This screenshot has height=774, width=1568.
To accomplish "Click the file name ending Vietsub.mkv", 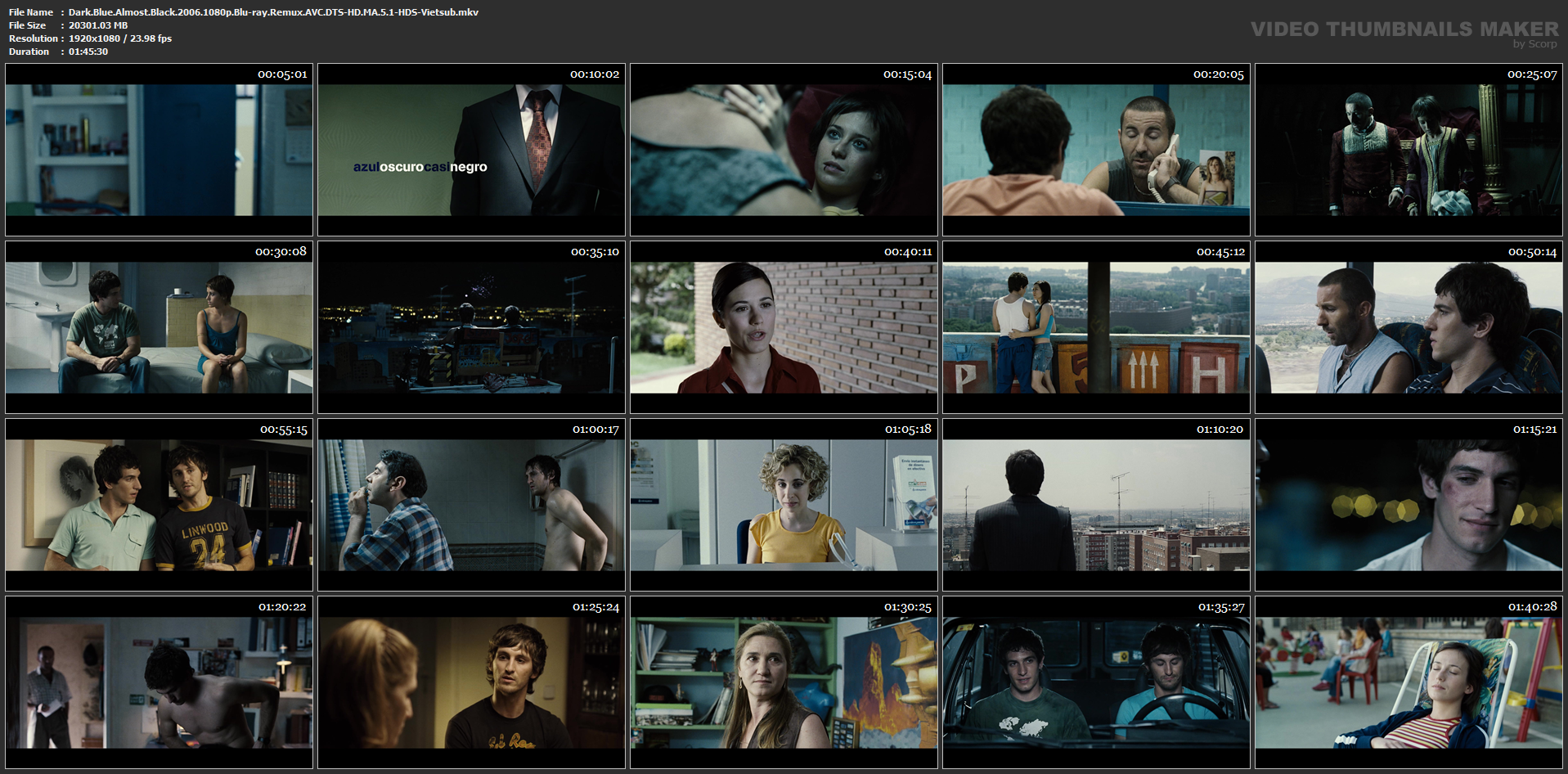I will pyautogui.click(x=273, y=12).
